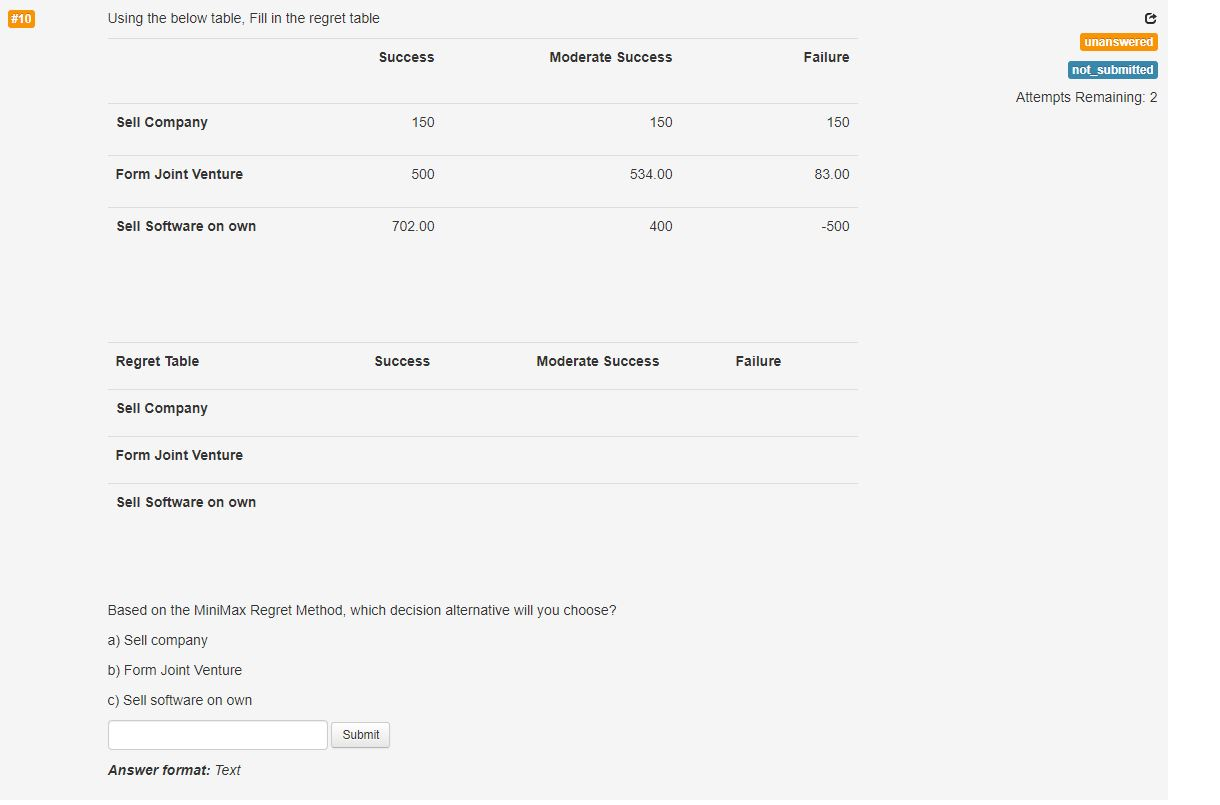This screenshot has width=1220, height=805.
Task: Click option 'c) Sell software on own'
Action: [180, 700]
